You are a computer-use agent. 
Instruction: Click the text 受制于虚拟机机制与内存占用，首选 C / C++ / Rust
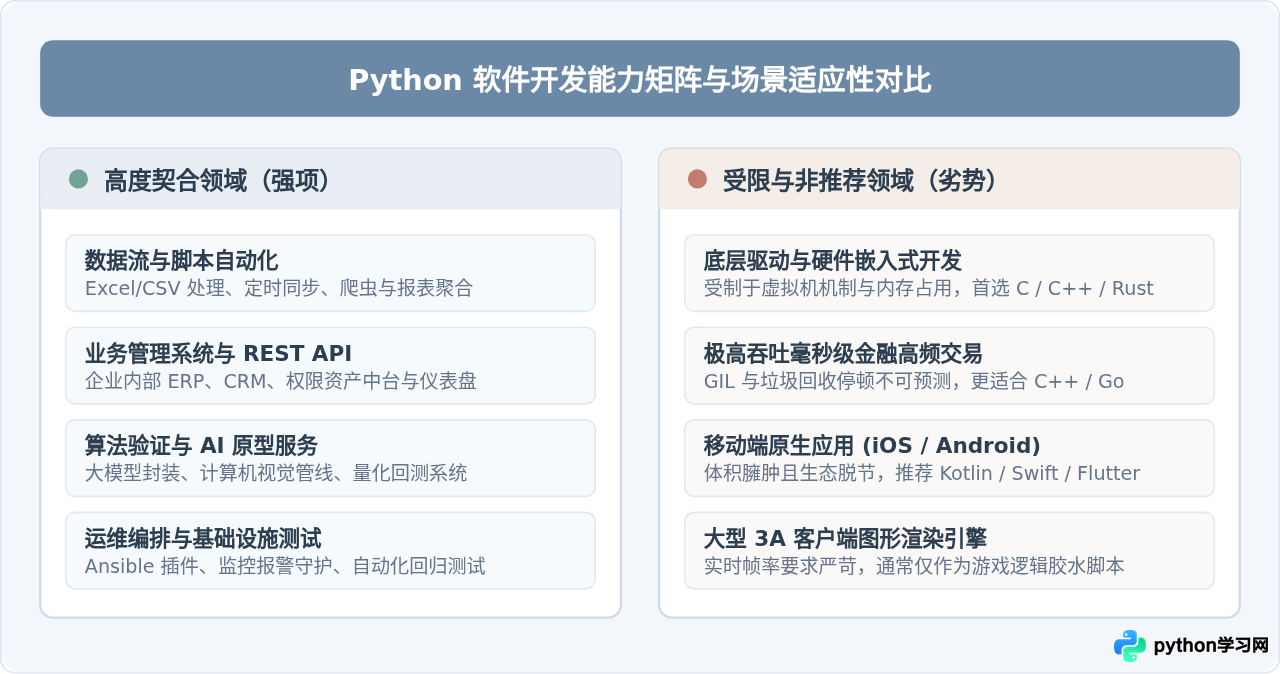(x=929, y=289)
